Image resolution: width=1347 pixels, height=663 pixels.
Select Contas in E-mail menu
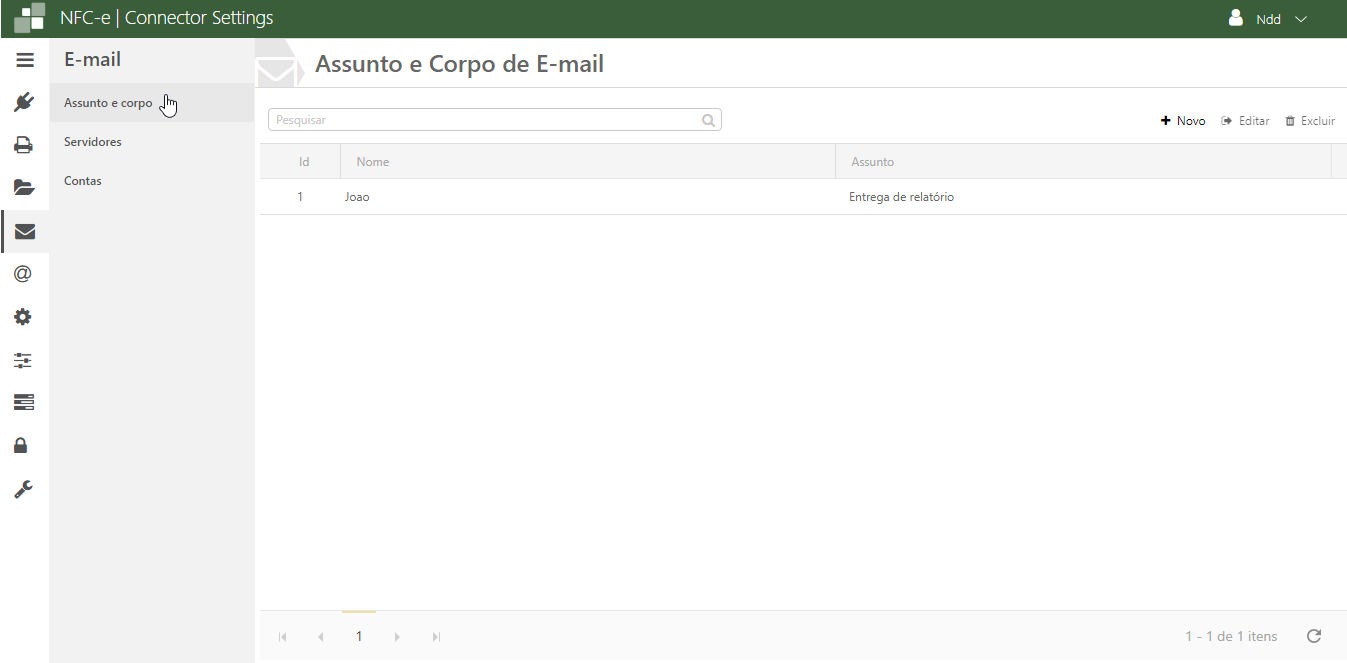(x=83, y=181)
